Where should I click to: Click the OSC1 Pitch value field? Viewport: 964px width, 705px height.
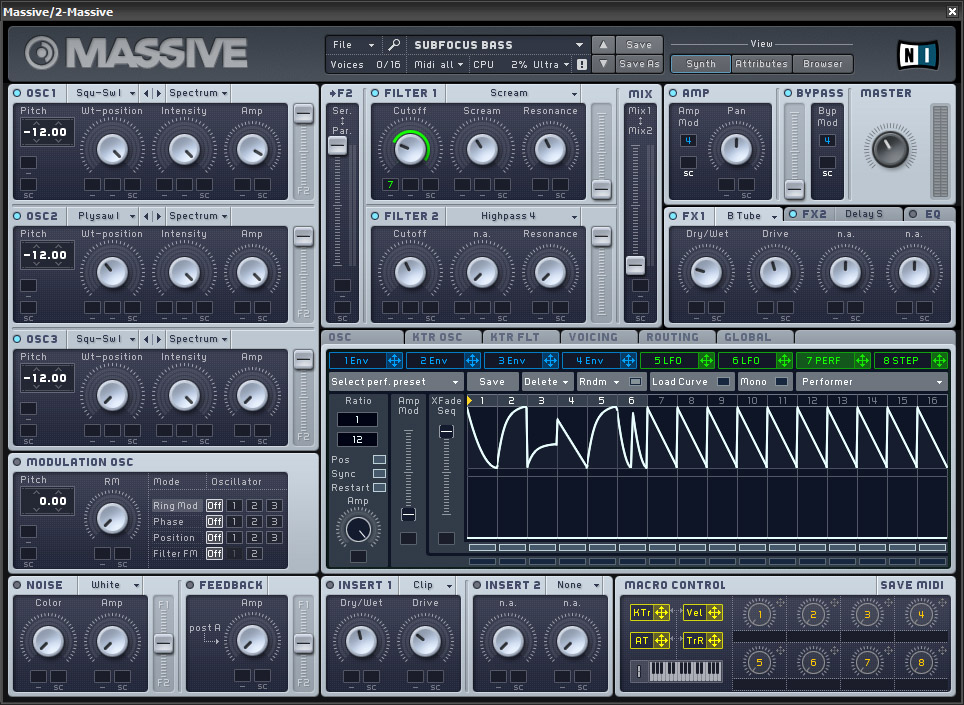45,132
